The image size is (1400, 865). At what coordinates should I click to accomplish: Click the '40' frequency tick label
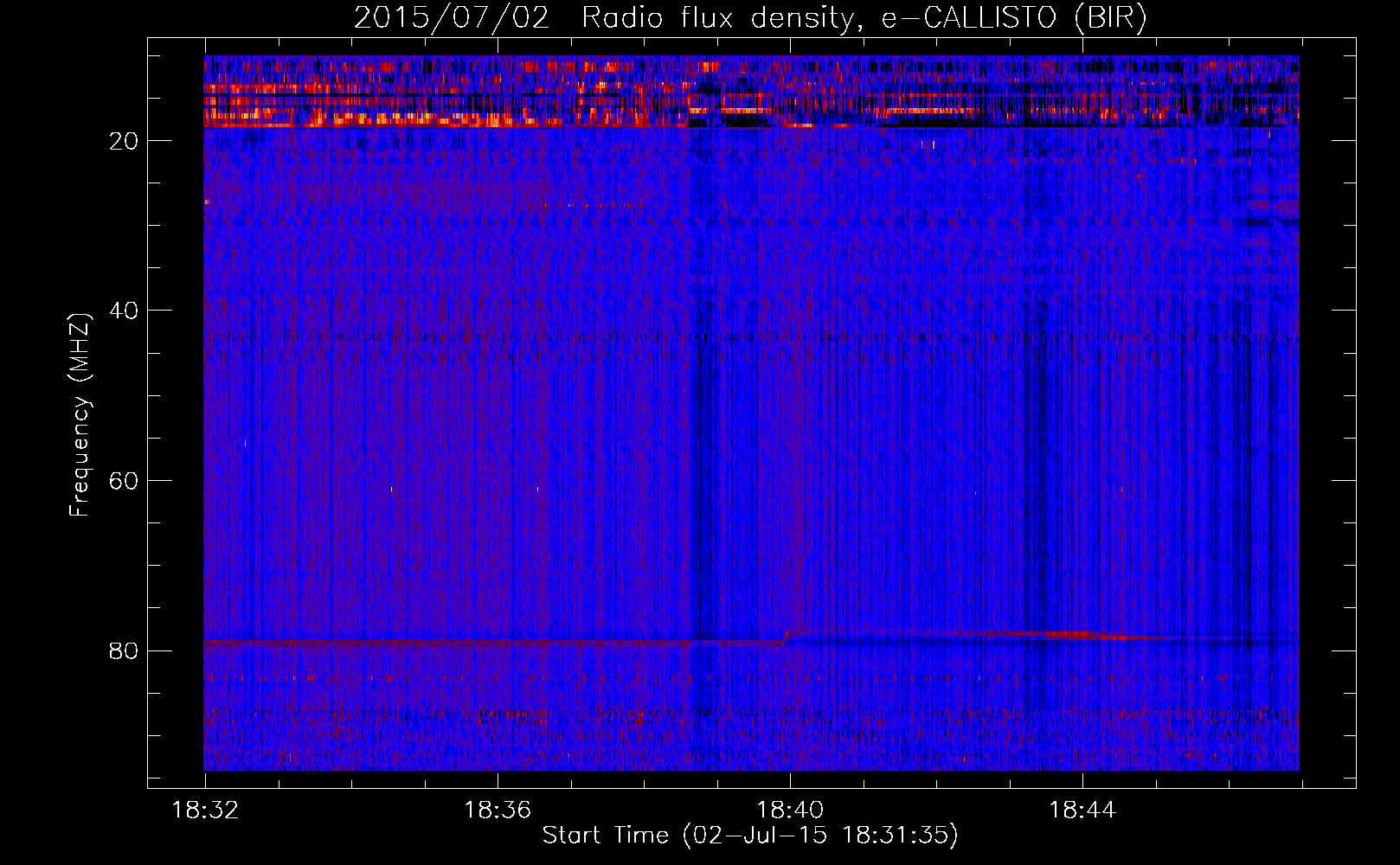124,311
